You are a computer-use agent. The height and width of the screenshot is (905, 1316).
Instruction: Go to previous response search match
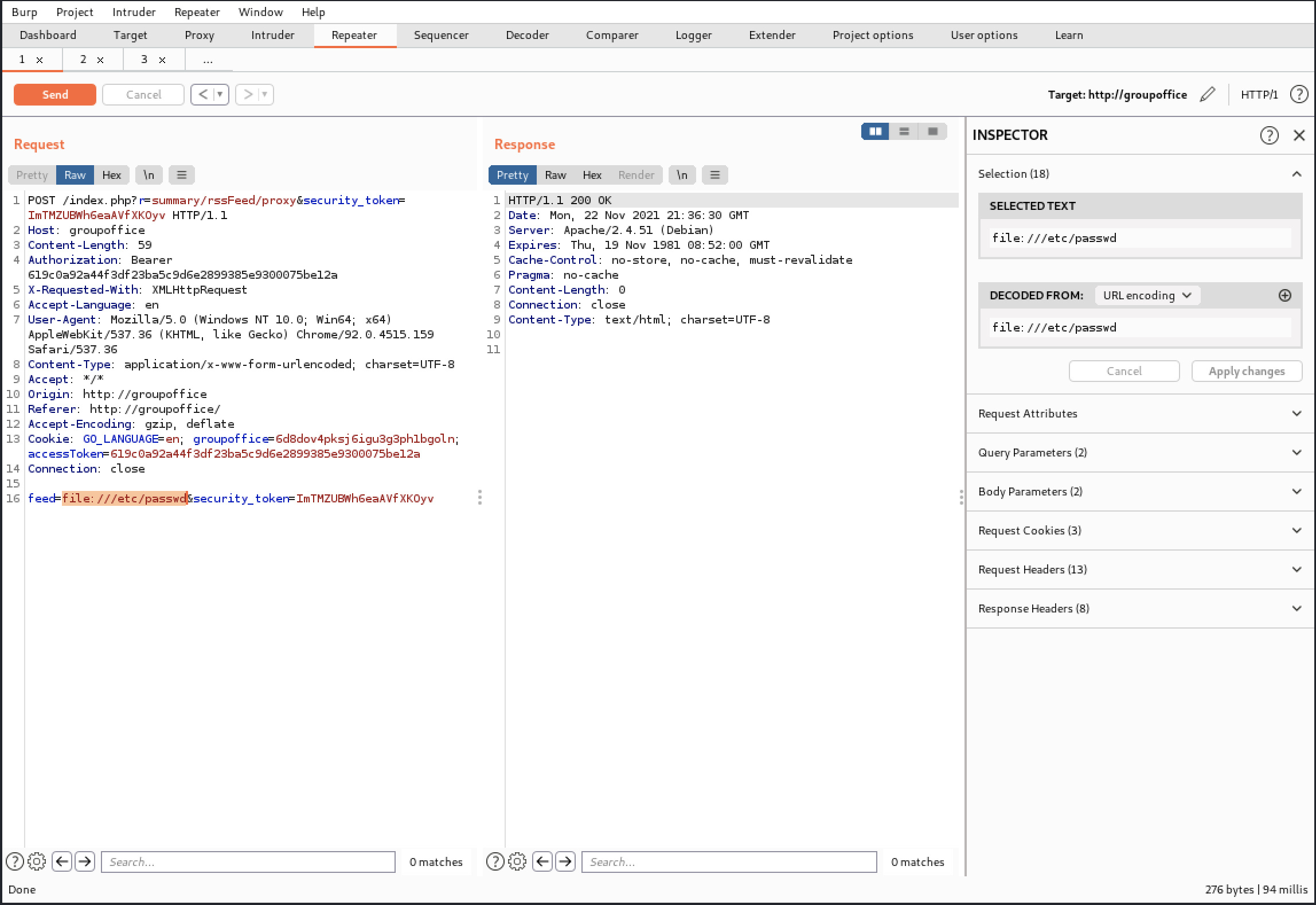[x=542, y=861]
